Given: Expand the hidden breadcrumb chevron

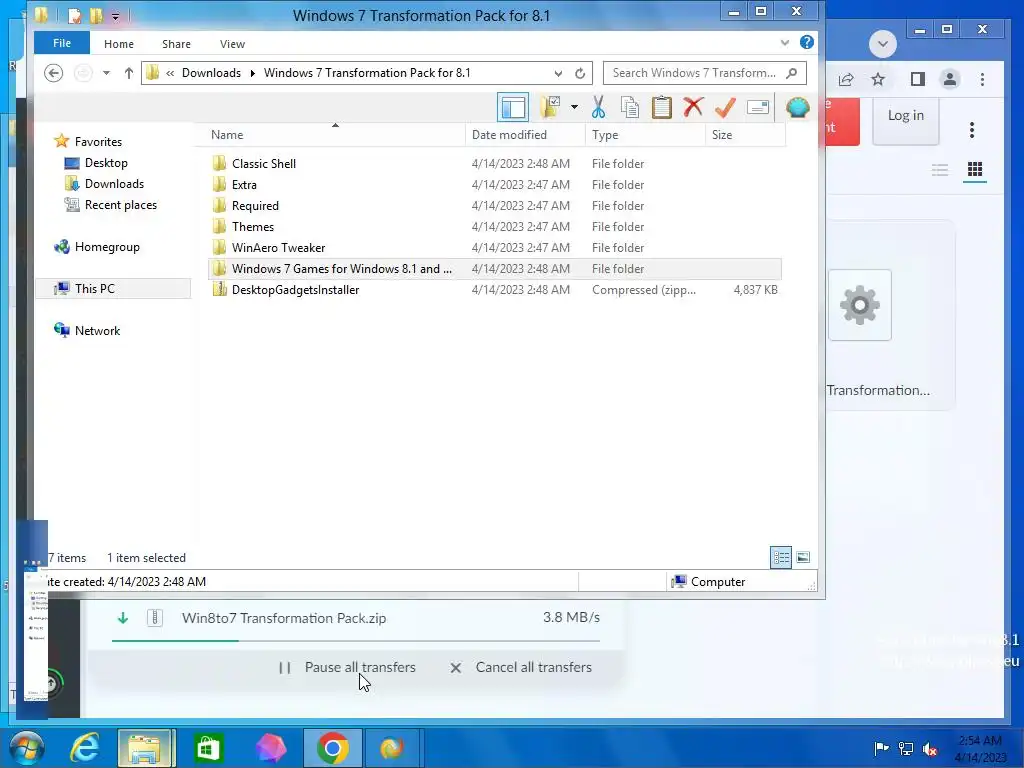Looking at the screenshot, I should 170,73.
